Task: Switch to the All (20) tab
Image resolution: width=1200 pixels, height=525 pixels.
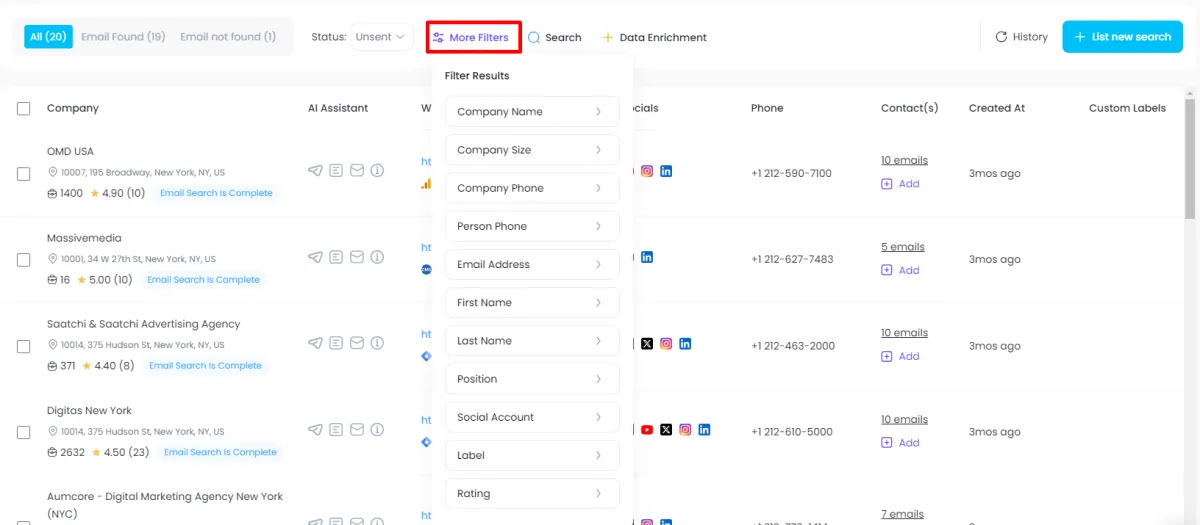Action: (x=48, y=37)
